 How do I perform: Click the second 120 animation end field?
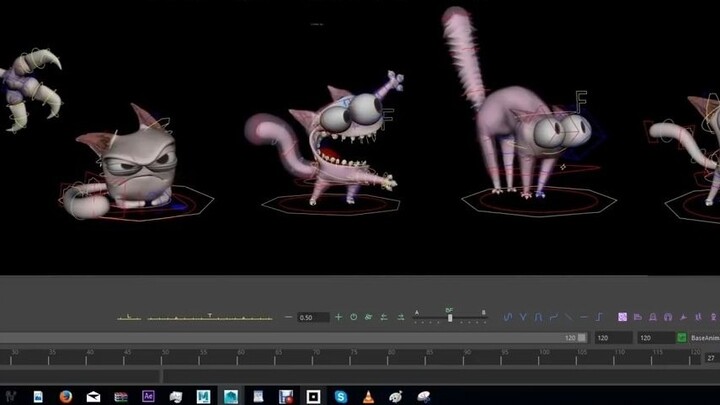point(656,338)
